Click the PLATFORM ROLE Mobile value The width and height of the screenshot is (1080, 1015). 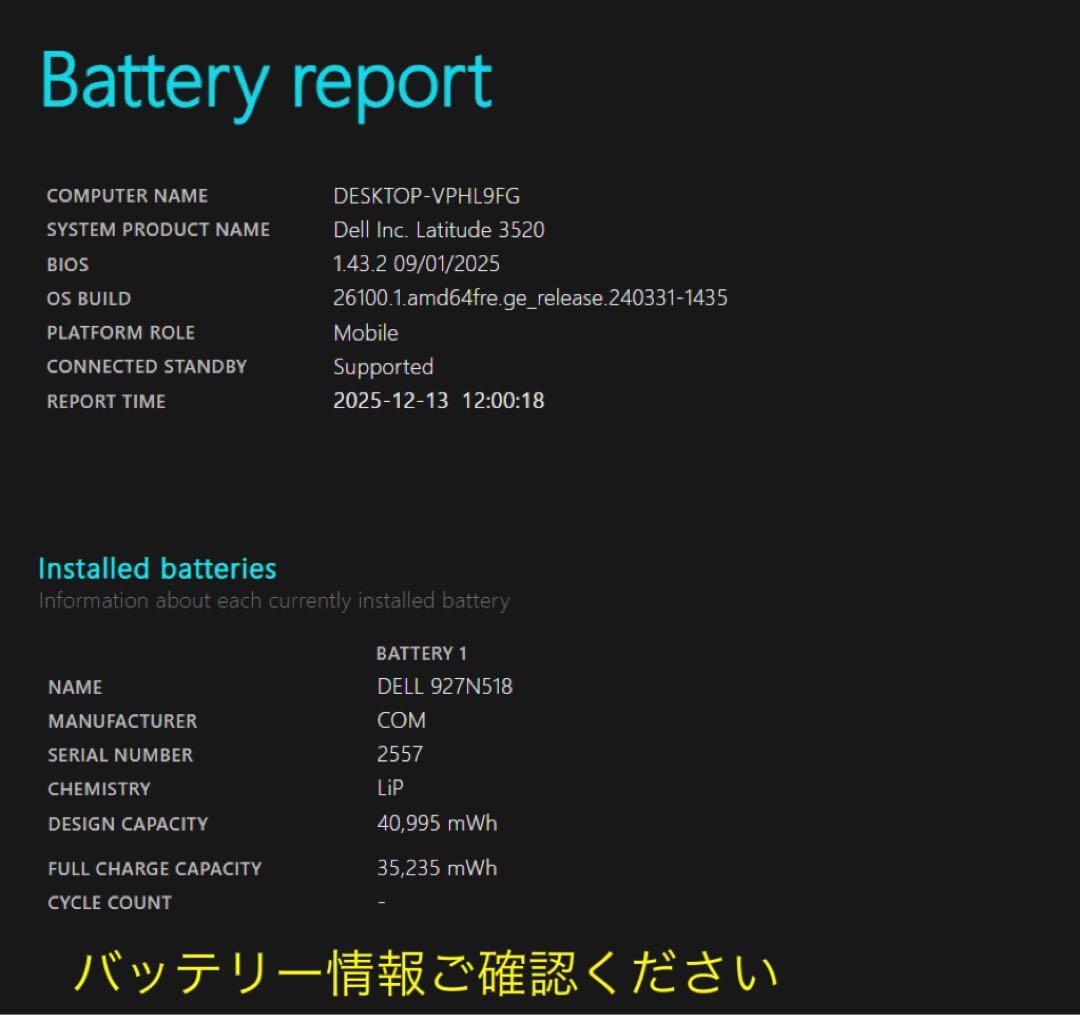pyautogui.click(x=365, y=333)
